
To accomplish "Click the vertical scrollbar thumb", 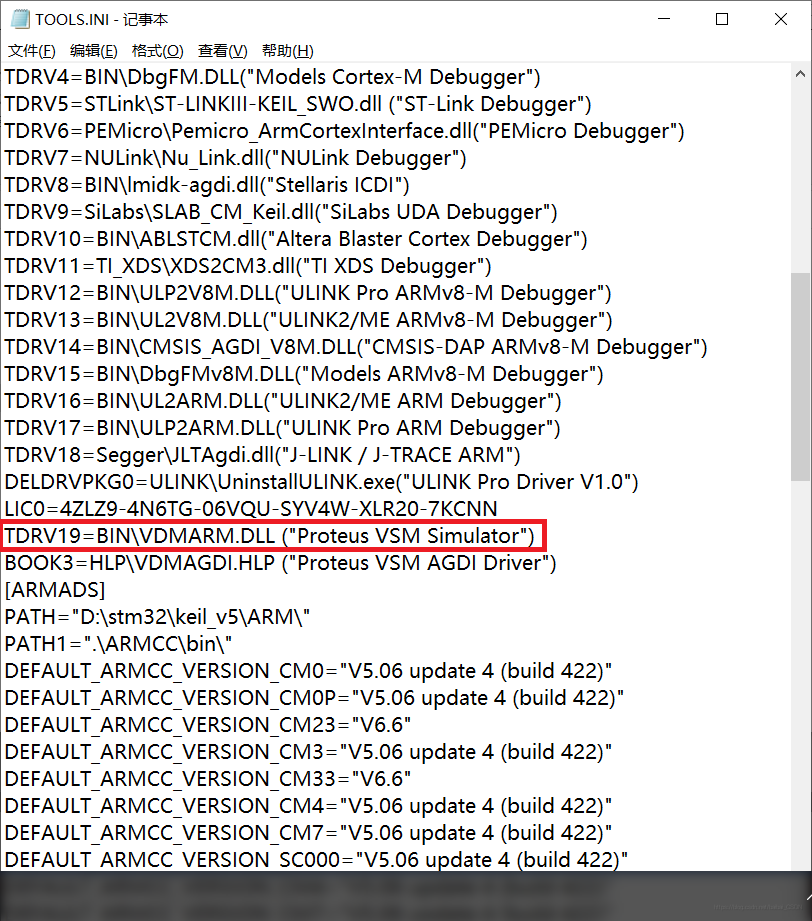I will (x=800, y=377).
